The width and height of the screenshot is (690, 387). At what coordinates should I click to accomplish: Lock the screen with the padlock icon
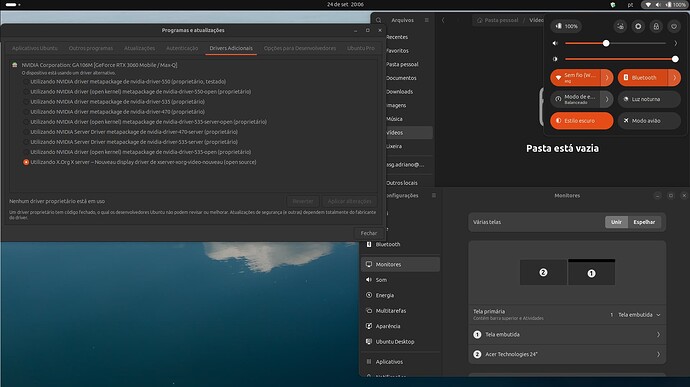pos(656,26)
